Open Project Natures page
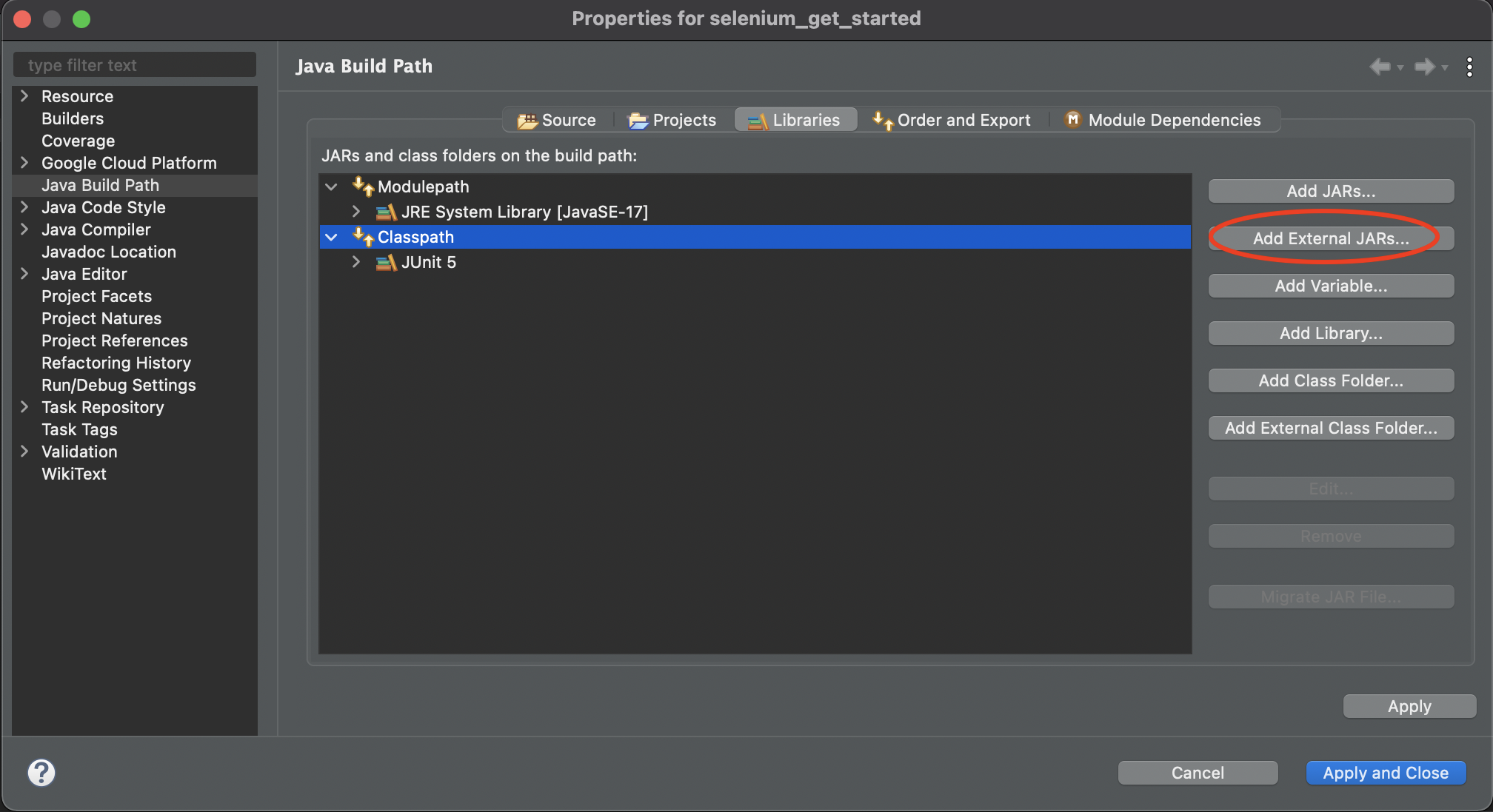 [101, 318]
